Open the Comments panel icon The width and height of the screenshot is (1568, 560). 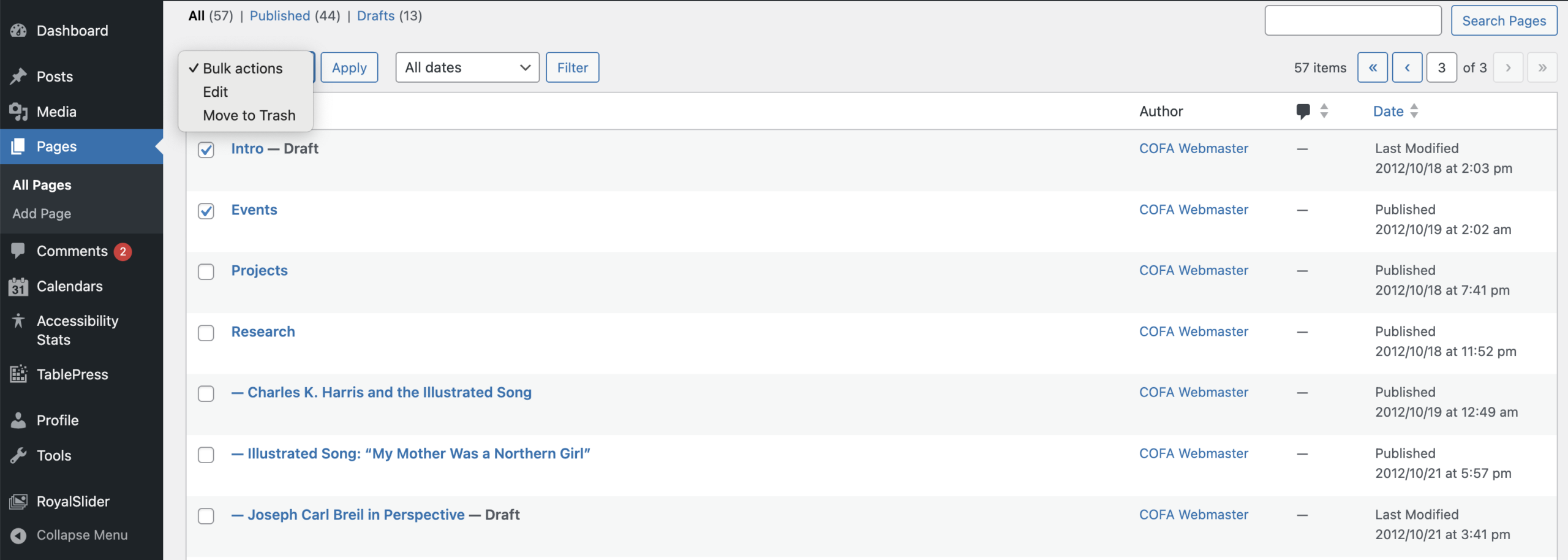[18, 251]
